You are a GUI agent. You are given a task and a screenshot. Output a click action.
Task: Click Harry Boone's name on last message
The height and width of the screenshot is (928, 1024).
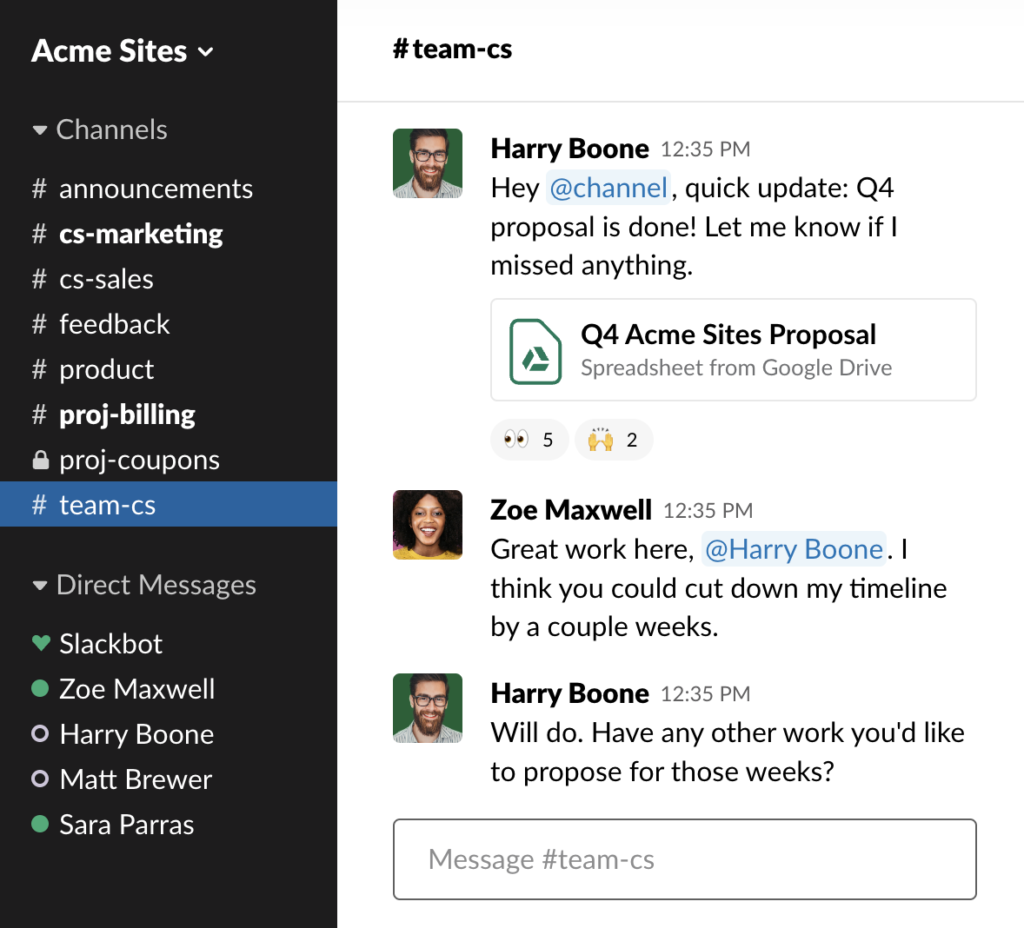[x=569, y=694]
